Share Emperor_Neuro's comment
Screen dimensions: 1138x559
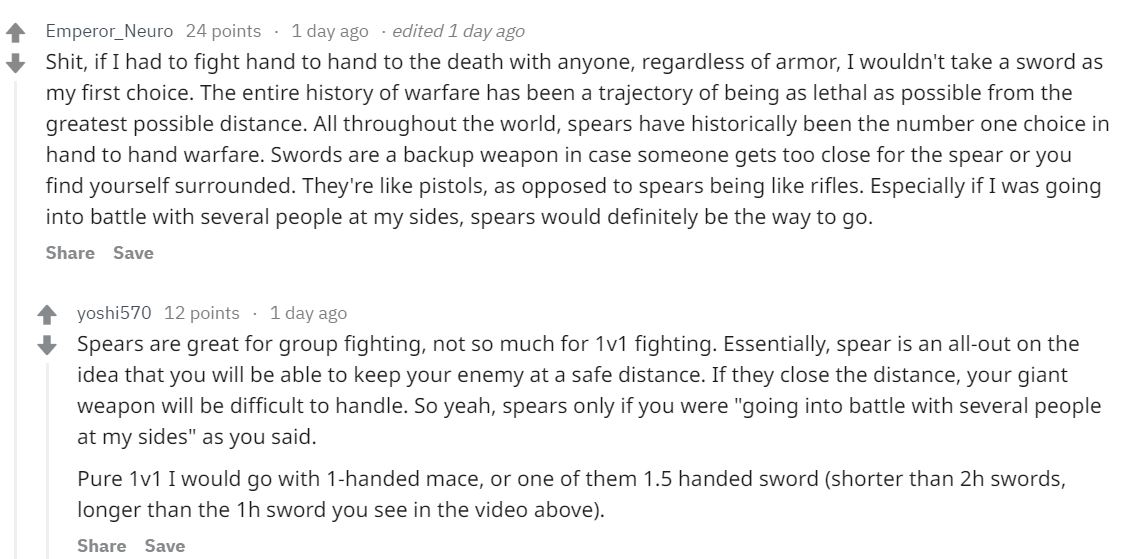pyautogui.click(x=70, y=253)
